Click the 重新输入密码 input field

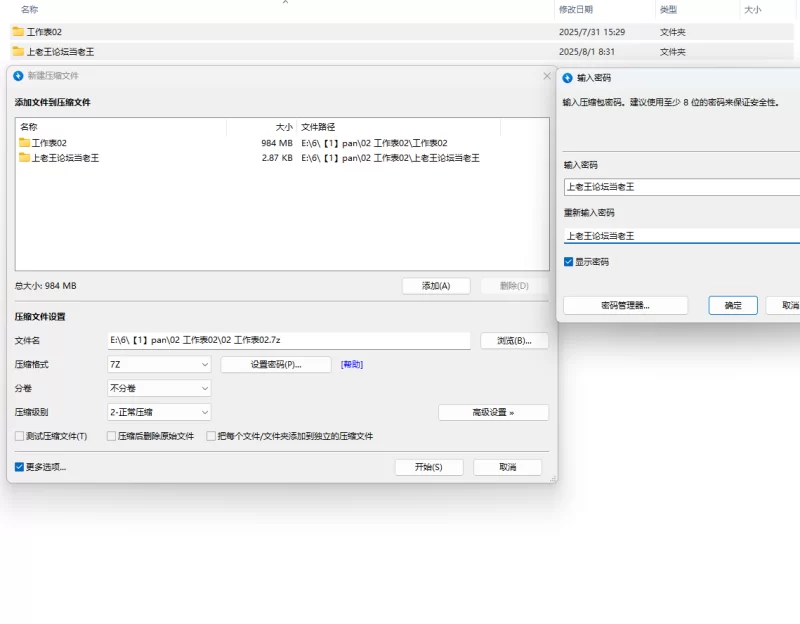[682, 236]
